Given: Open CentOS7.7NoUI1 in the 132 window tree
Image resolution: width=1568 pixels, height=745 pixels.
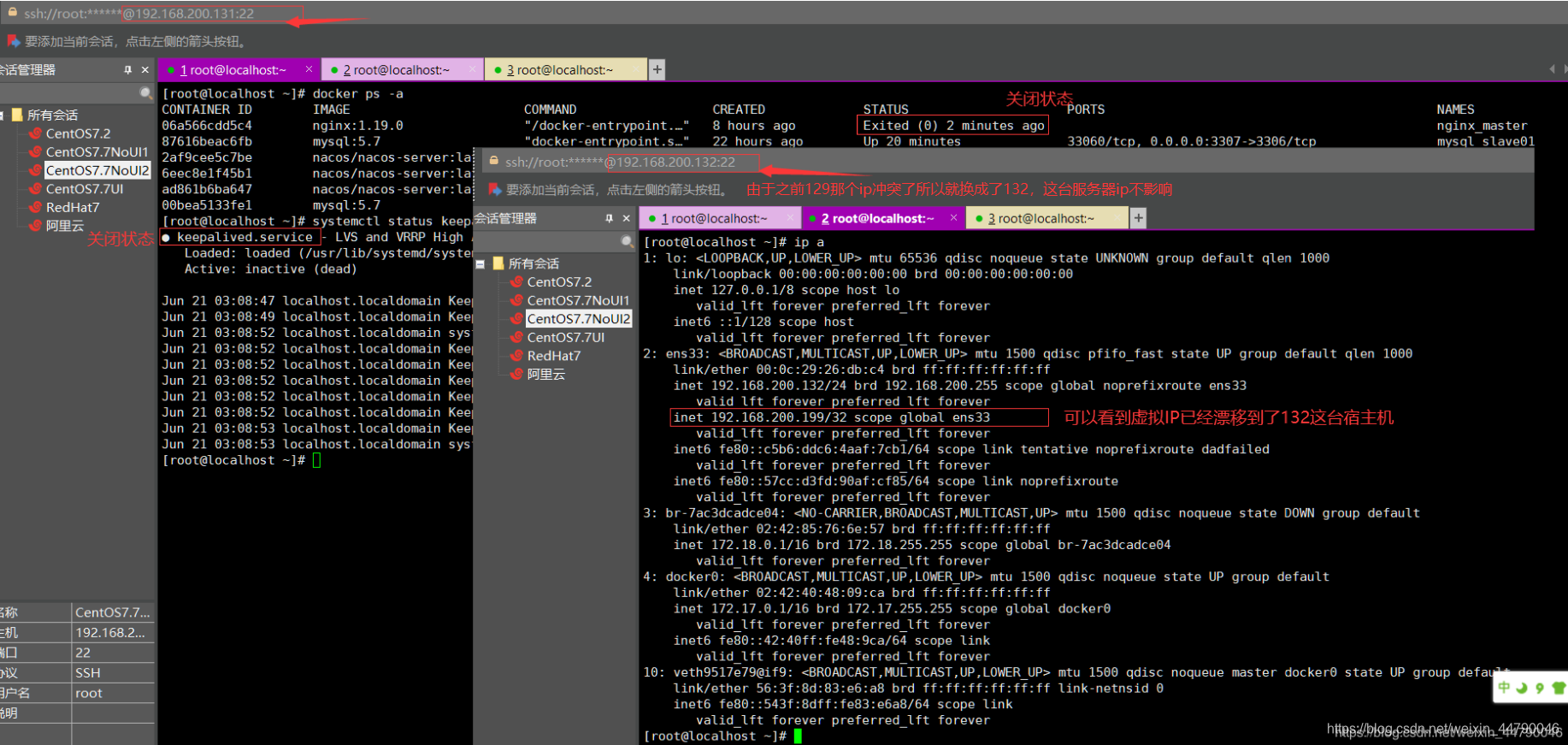Looking at the screenshot, I should pos(578,300).
